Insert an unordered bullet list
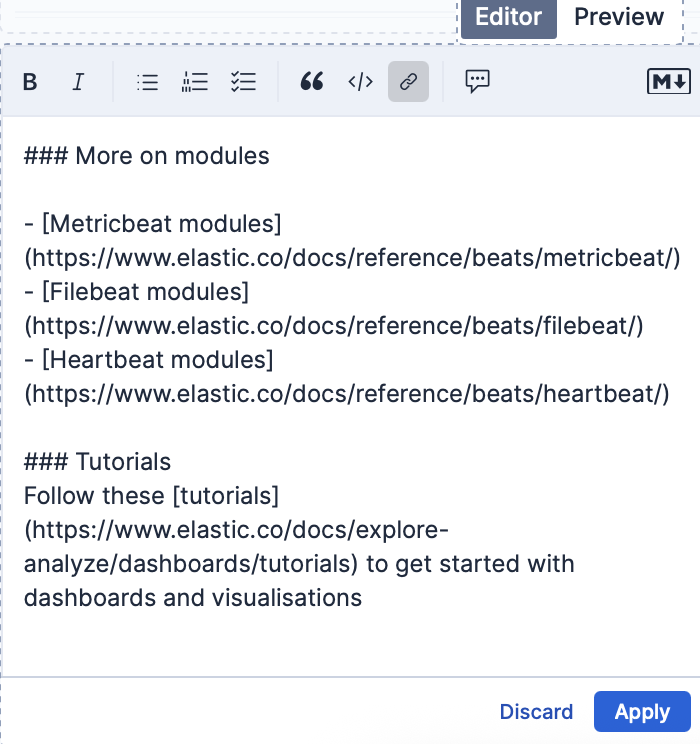Screen dimensions: 700x744 point(147,82)
